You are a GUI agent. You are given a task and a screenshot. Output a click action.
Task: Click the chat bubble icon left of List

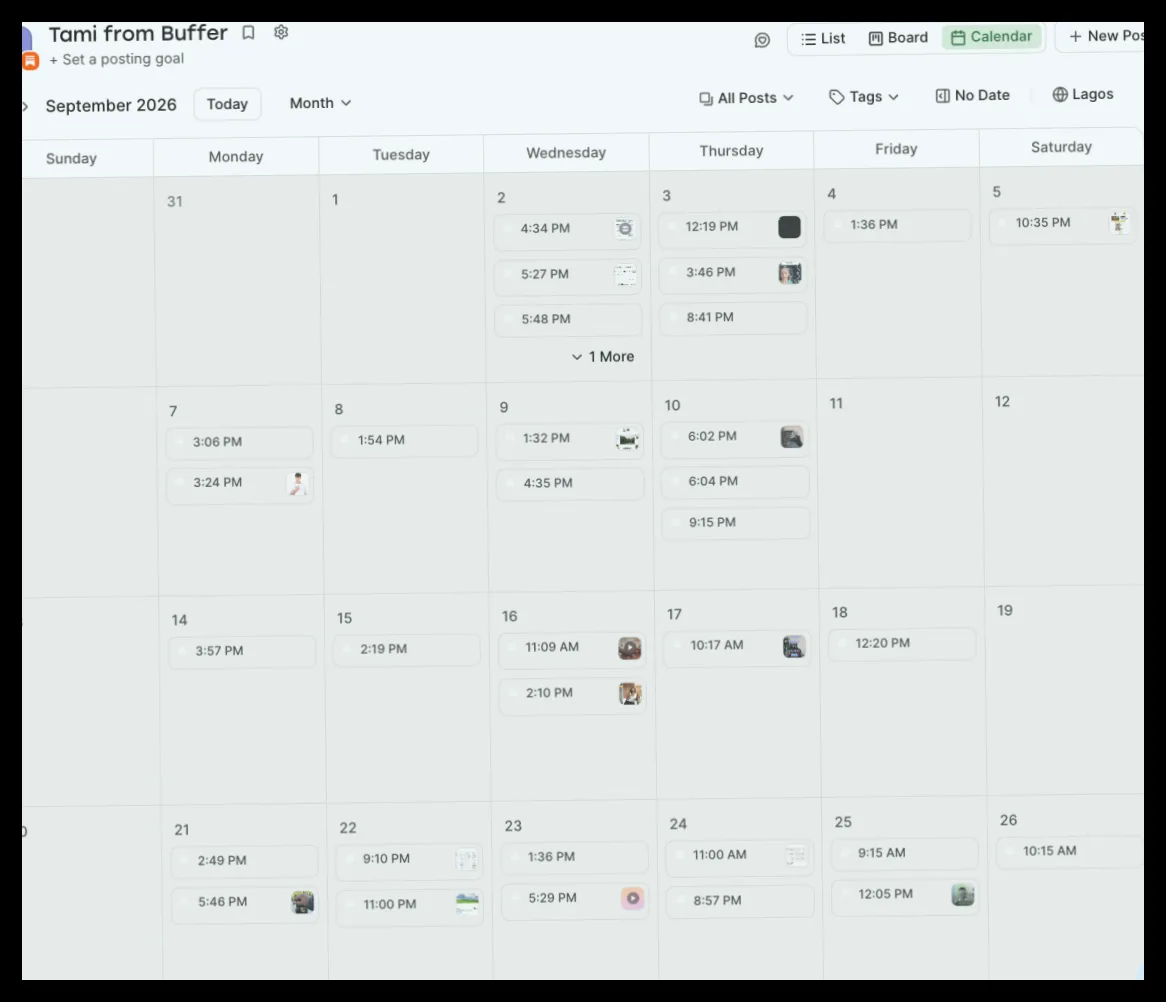762,40
